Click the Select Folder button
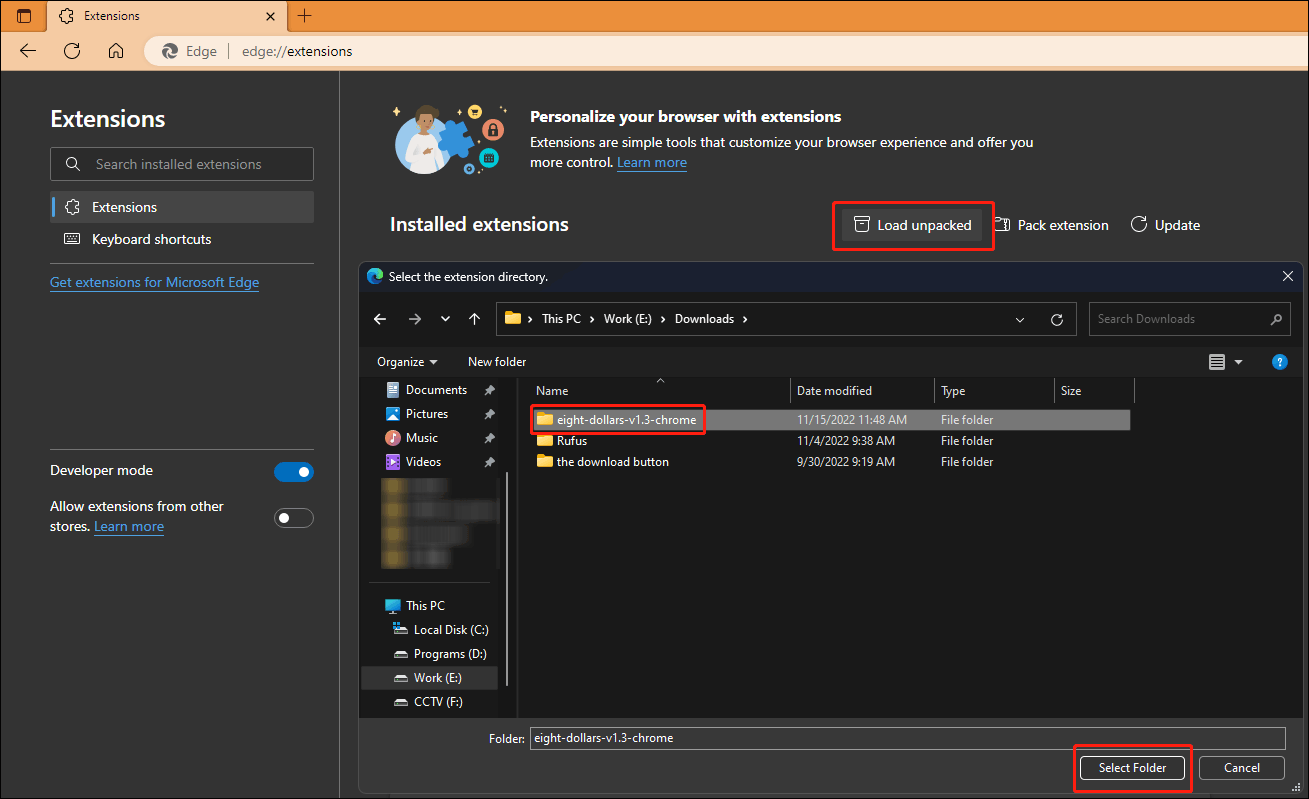This screenshot has width=1309, height=799. click(x=1132, y=768)
